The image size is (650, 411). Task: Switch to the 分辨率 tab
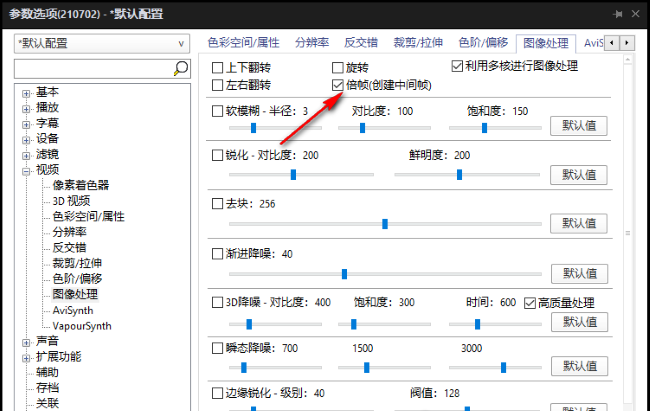point(313,43)
